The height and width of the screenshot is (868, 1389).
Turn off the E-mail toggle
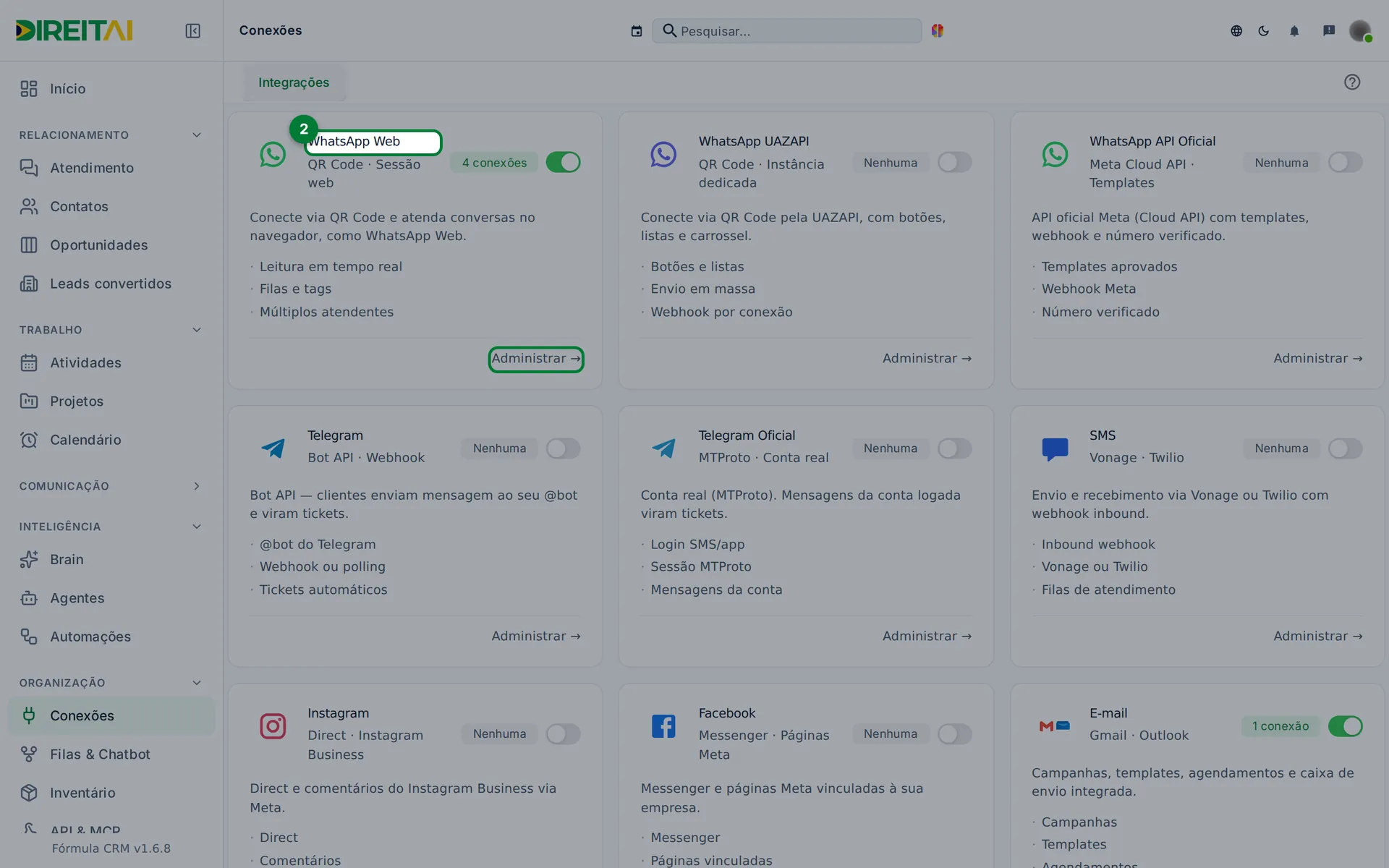click(x=1345, y=726)
